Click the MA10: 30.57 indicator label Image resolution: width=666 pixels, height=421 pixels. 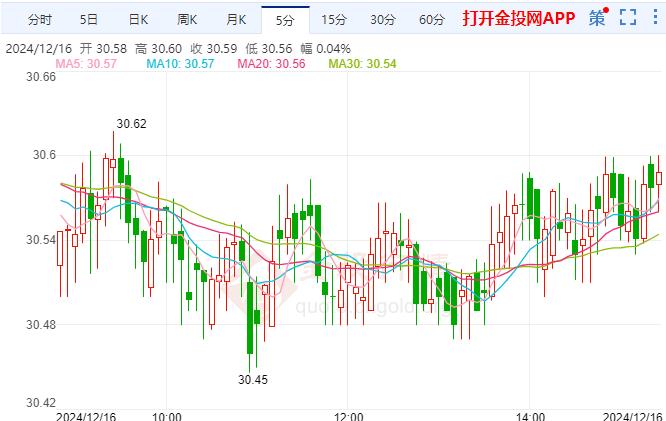point(181,64)
